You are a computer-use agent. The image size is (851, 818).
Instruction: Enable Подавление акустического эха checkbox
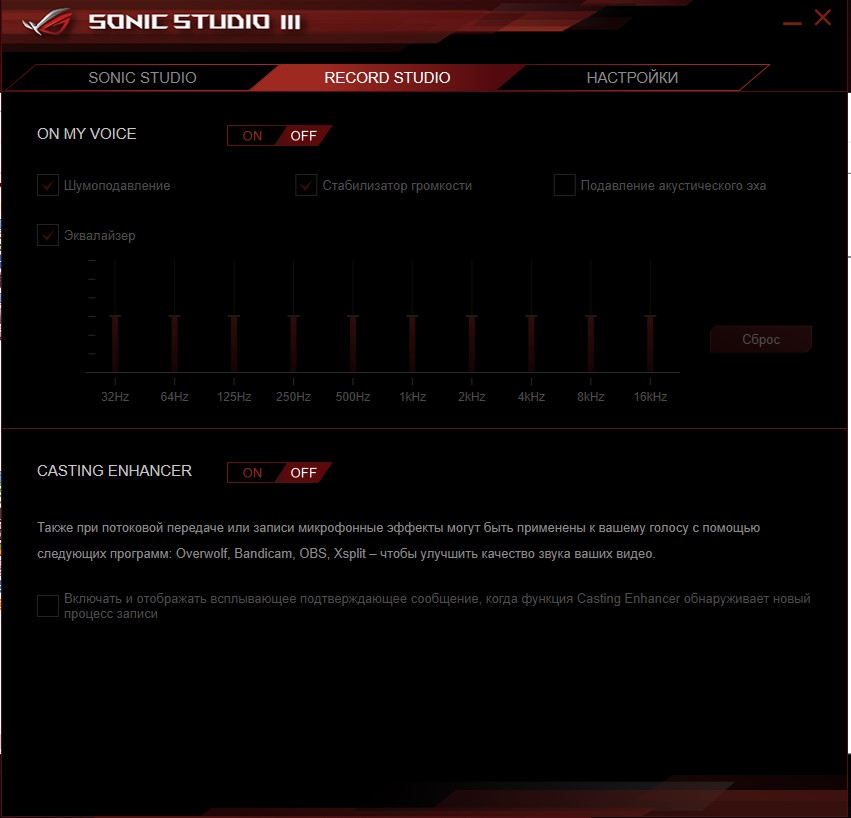(564, 185)
